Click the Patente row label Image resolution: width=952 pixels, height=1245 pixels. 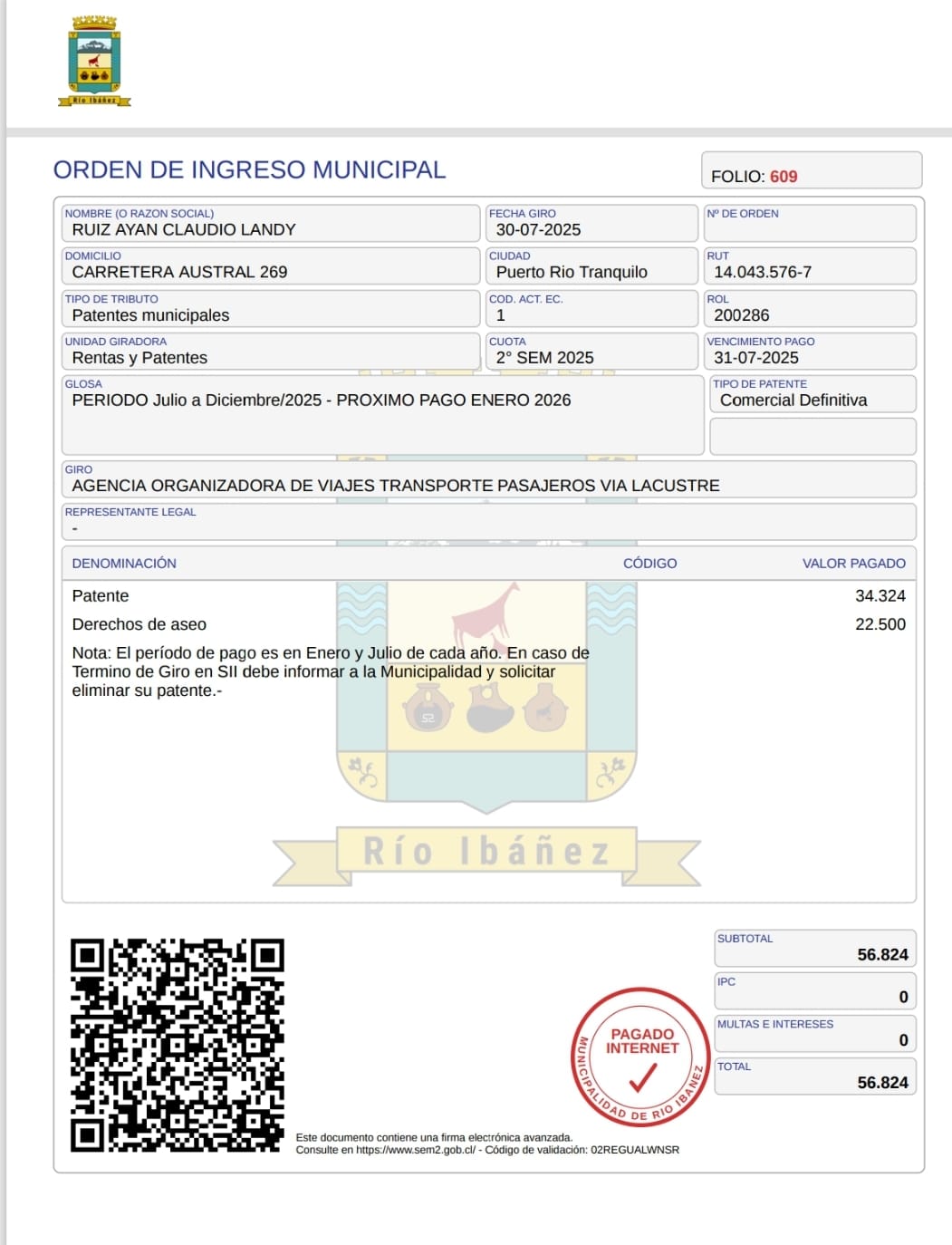[101, 596]
